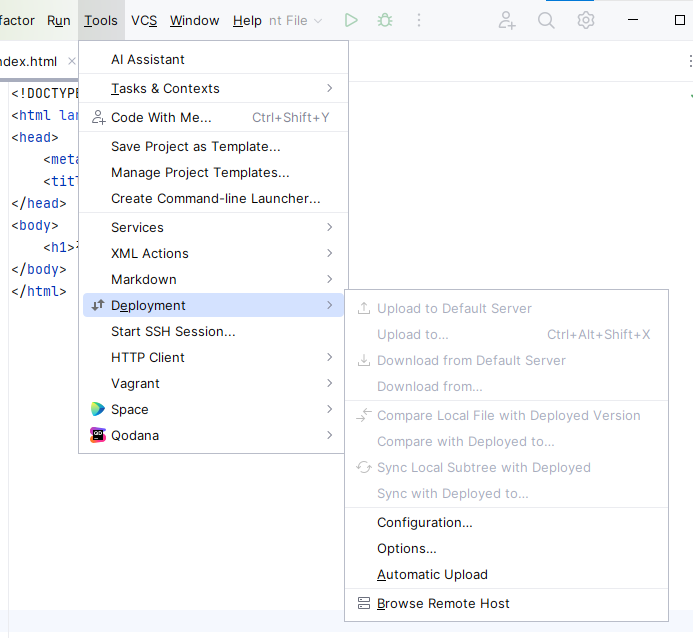This screenshot has height=638, width=693.
Task: Click Browse Remote Host
Action: click(x=506, y=604)
